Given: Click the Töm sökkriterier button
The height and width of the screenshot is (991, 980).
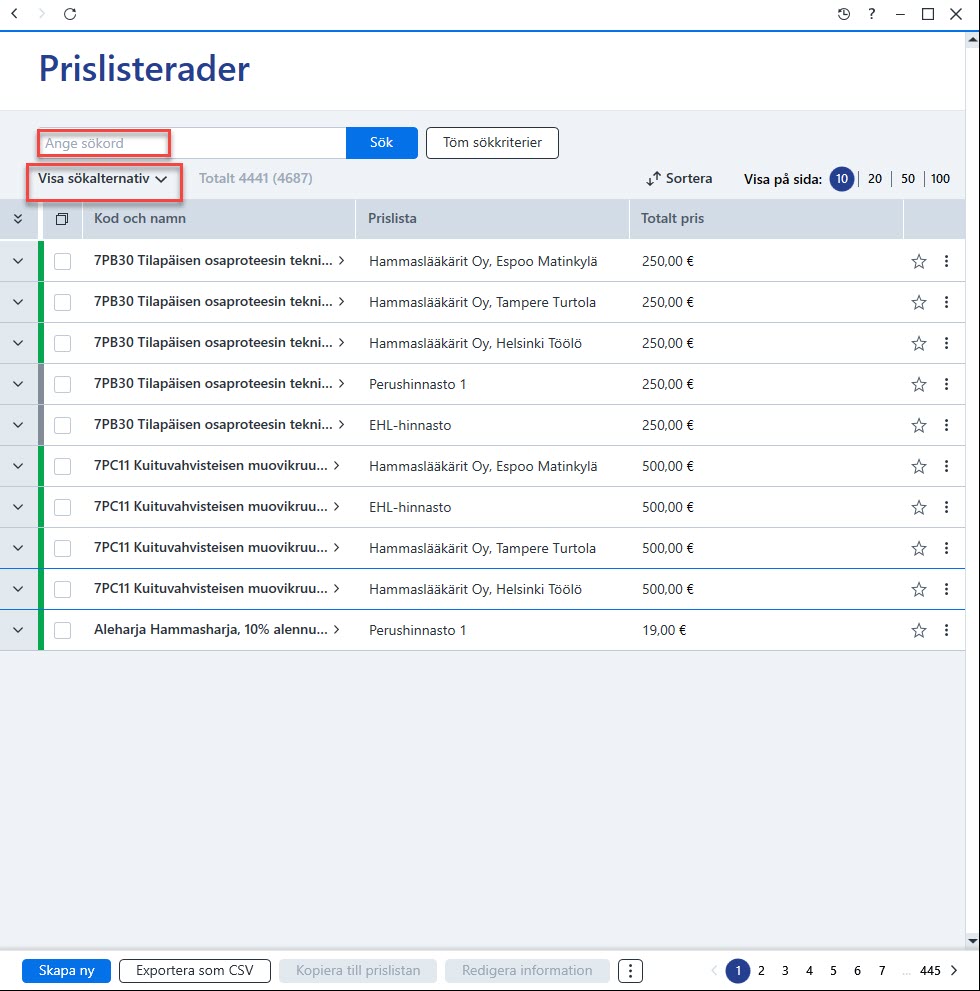Looking at the screenshot, I should [492, 143].
